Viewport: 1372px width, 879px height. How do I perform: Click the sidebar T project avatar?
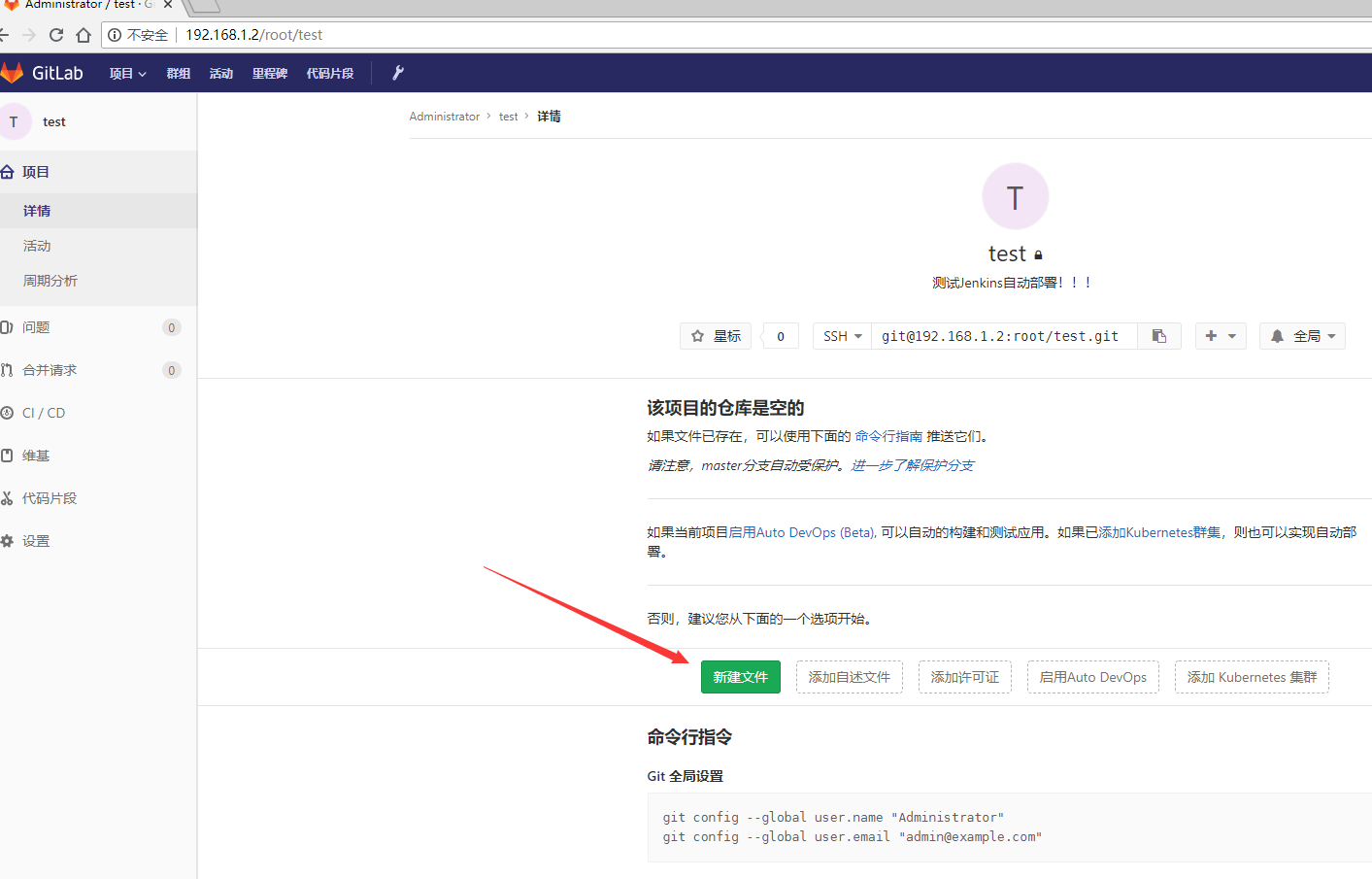point(14,121)
